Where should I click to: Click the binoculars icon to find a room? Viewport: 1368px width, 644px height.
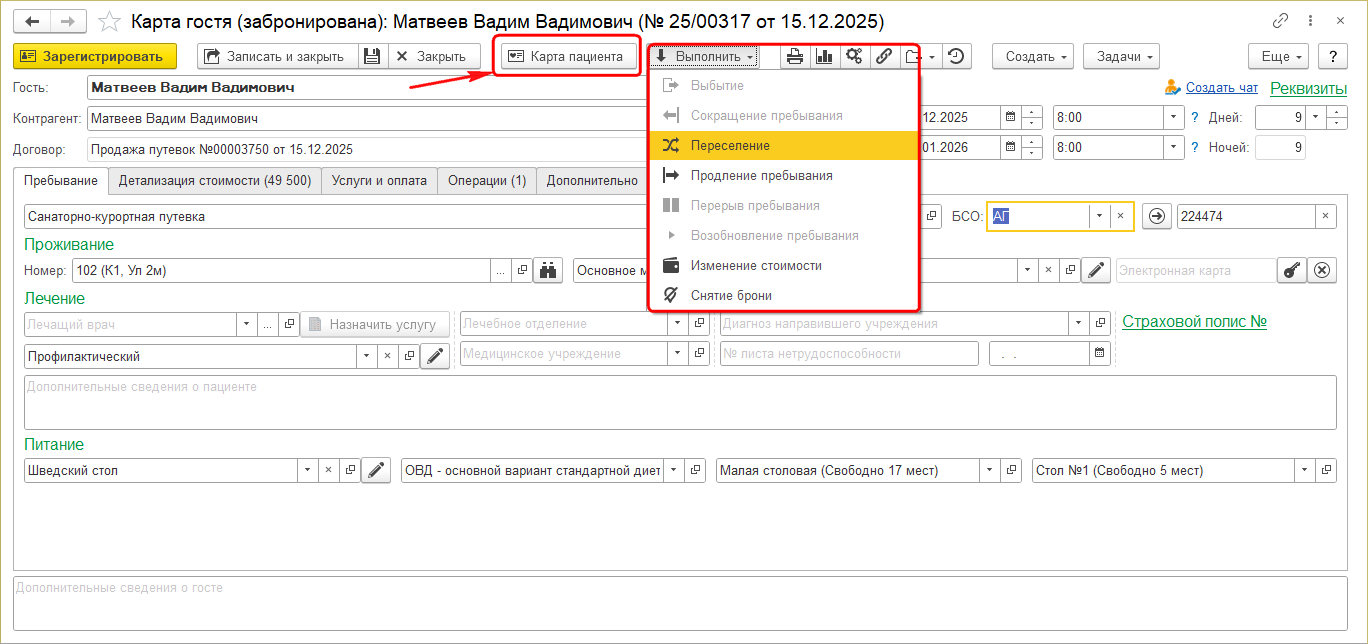click(x=548, y=270)
